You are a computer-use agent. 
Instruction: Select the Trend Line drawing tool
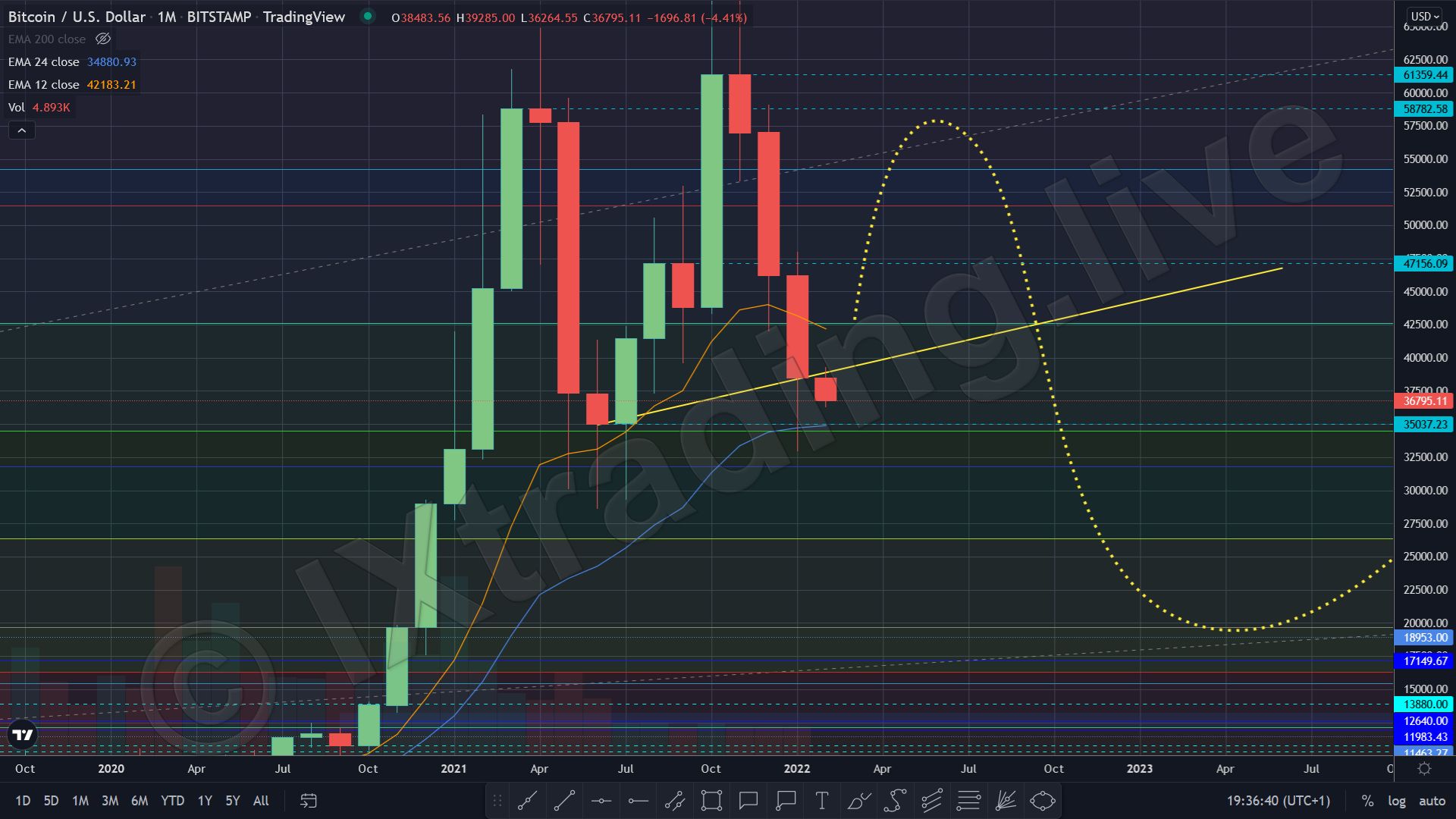click(x=564, y=801)
